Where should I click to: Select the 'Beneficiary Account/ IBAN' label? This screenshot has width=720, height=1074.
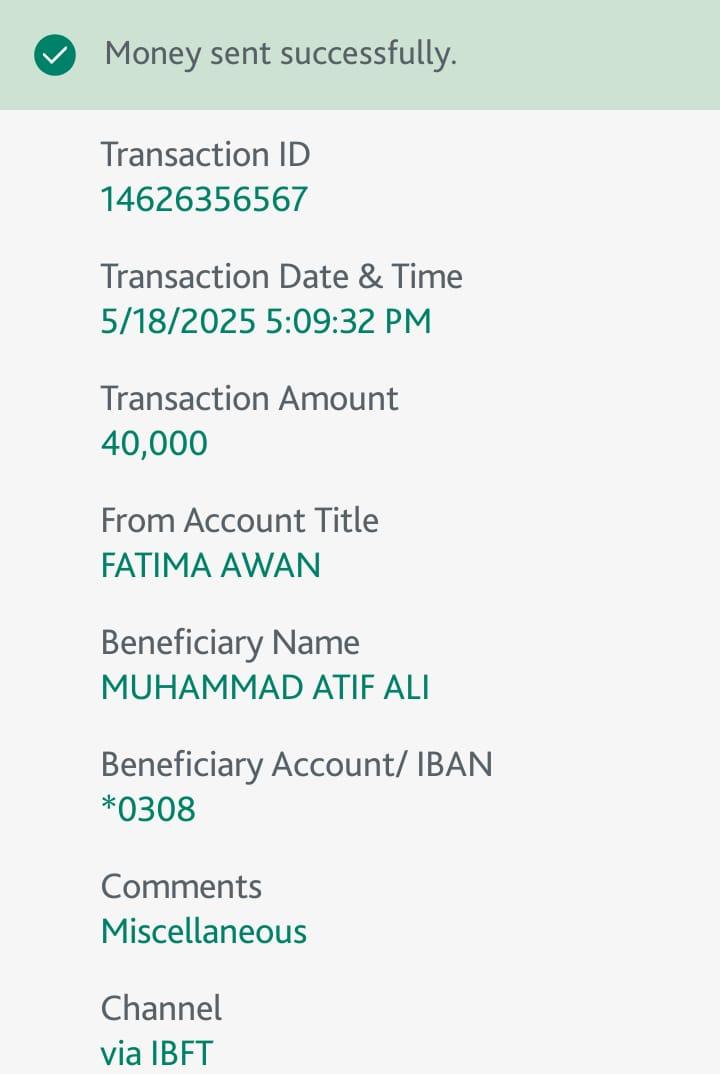coord(296,765)
